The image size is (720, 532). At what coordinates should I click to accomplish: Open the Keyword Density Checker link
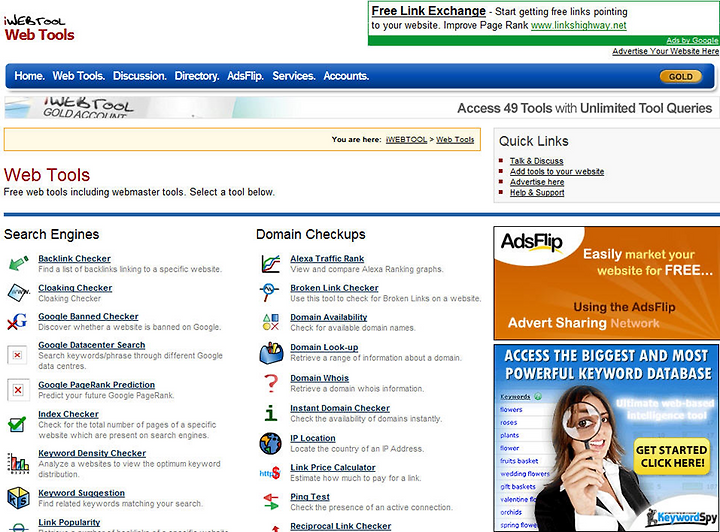point(92,453)
